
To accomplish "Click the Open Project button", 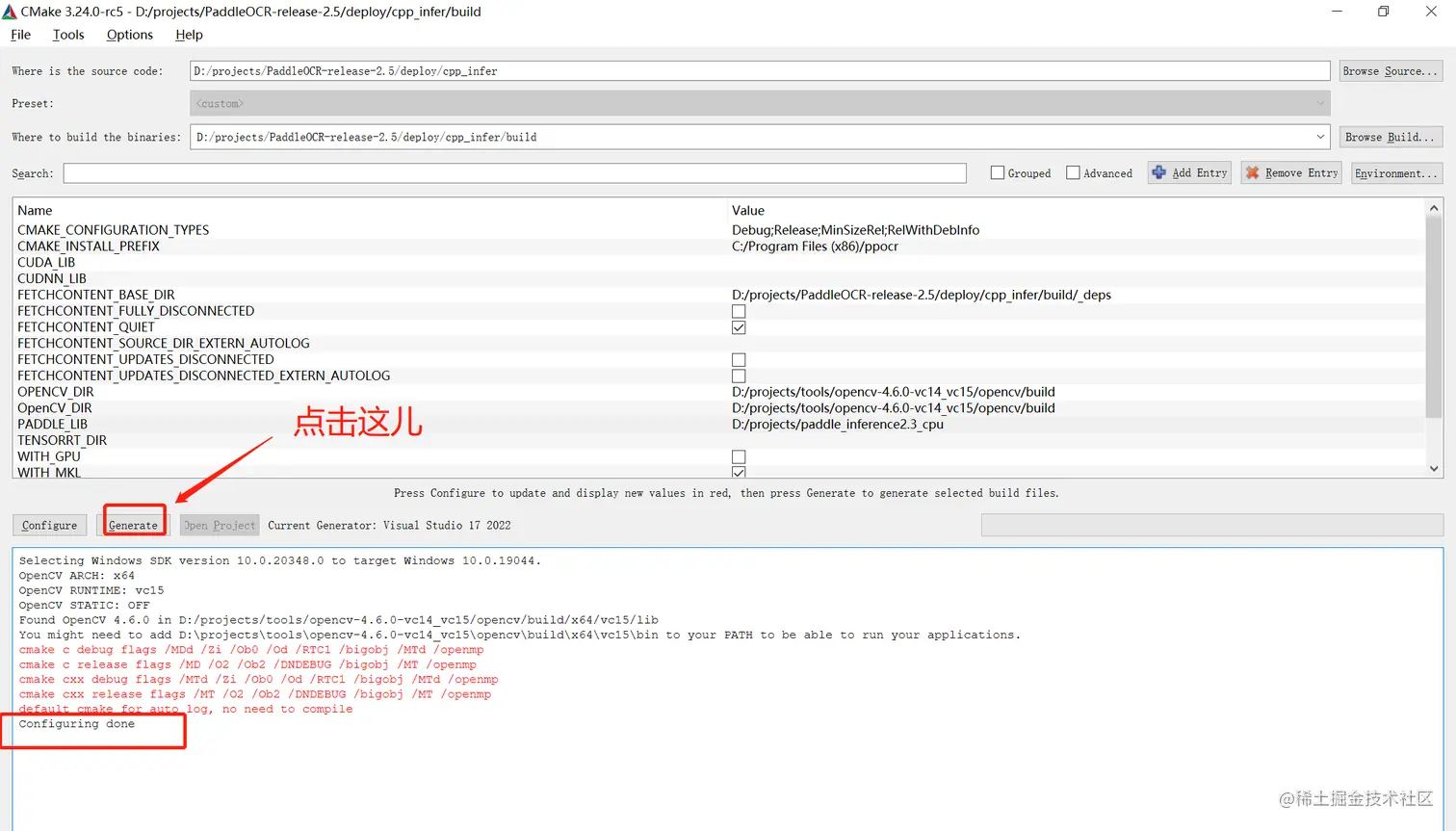I will (220, 525).
